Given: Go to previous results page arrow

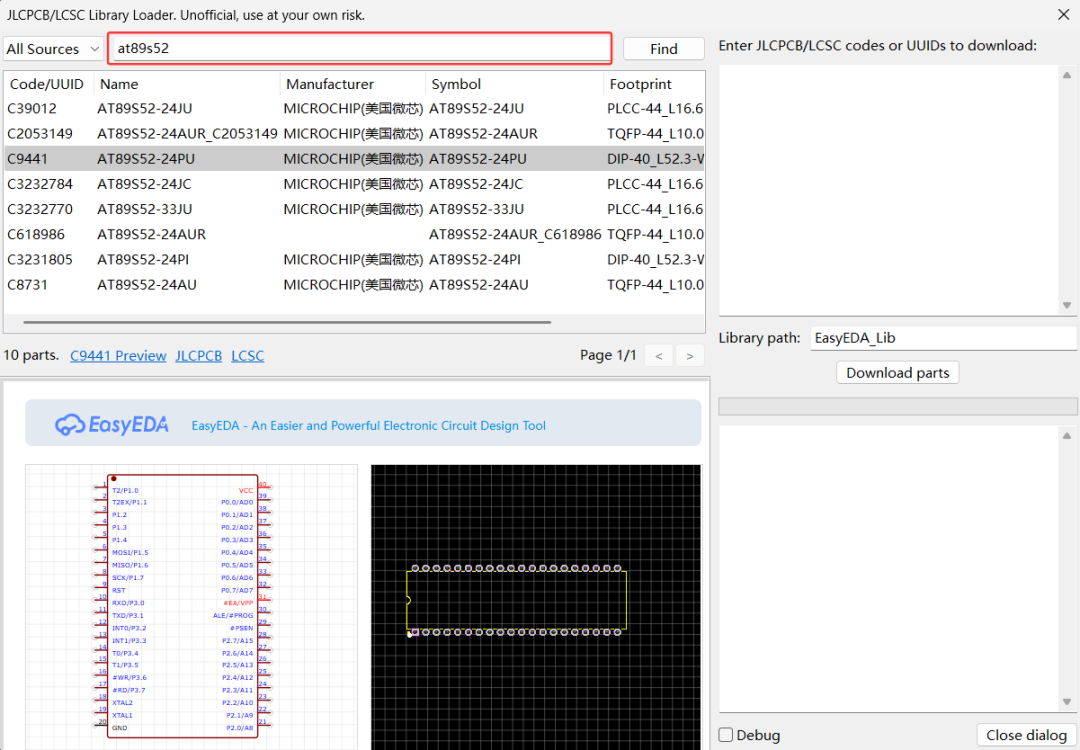Looking at the screenshot, I should [659, 356].
